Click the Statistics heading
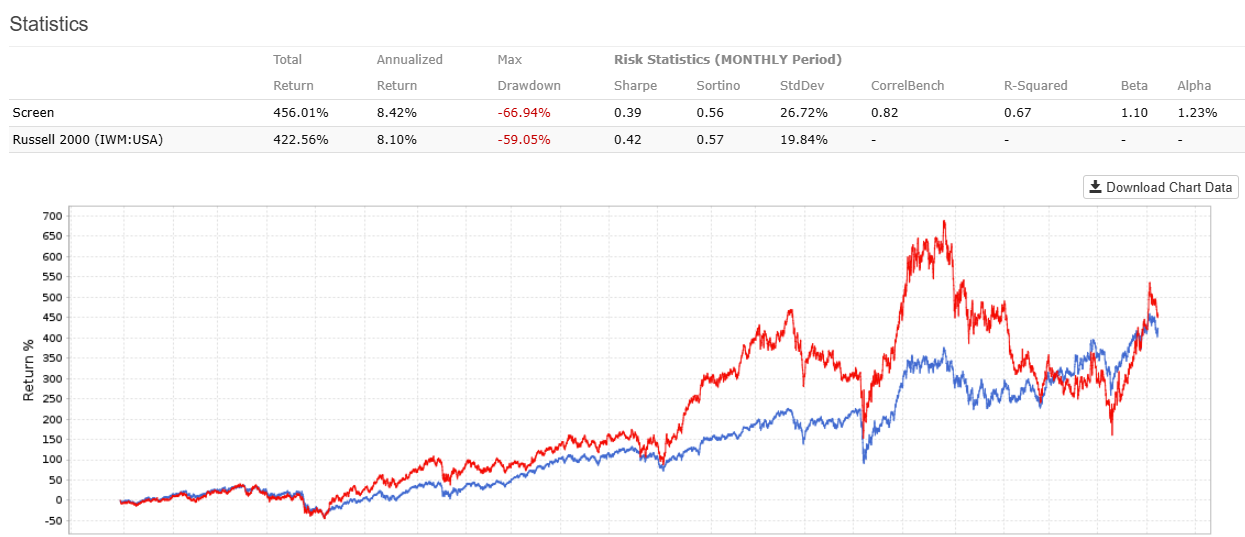This screenshot has height=537, width=1245. tap(49, 25)
